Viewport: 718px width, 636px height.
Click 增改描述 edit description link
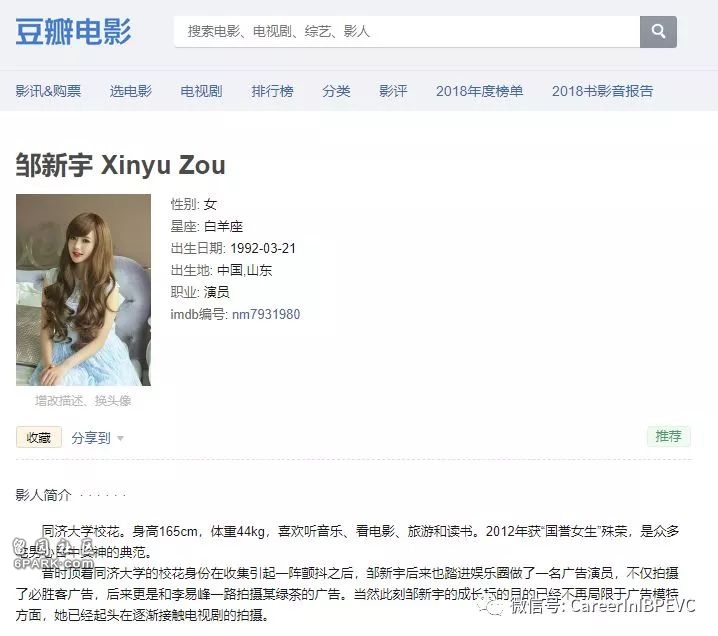(59, 401)
